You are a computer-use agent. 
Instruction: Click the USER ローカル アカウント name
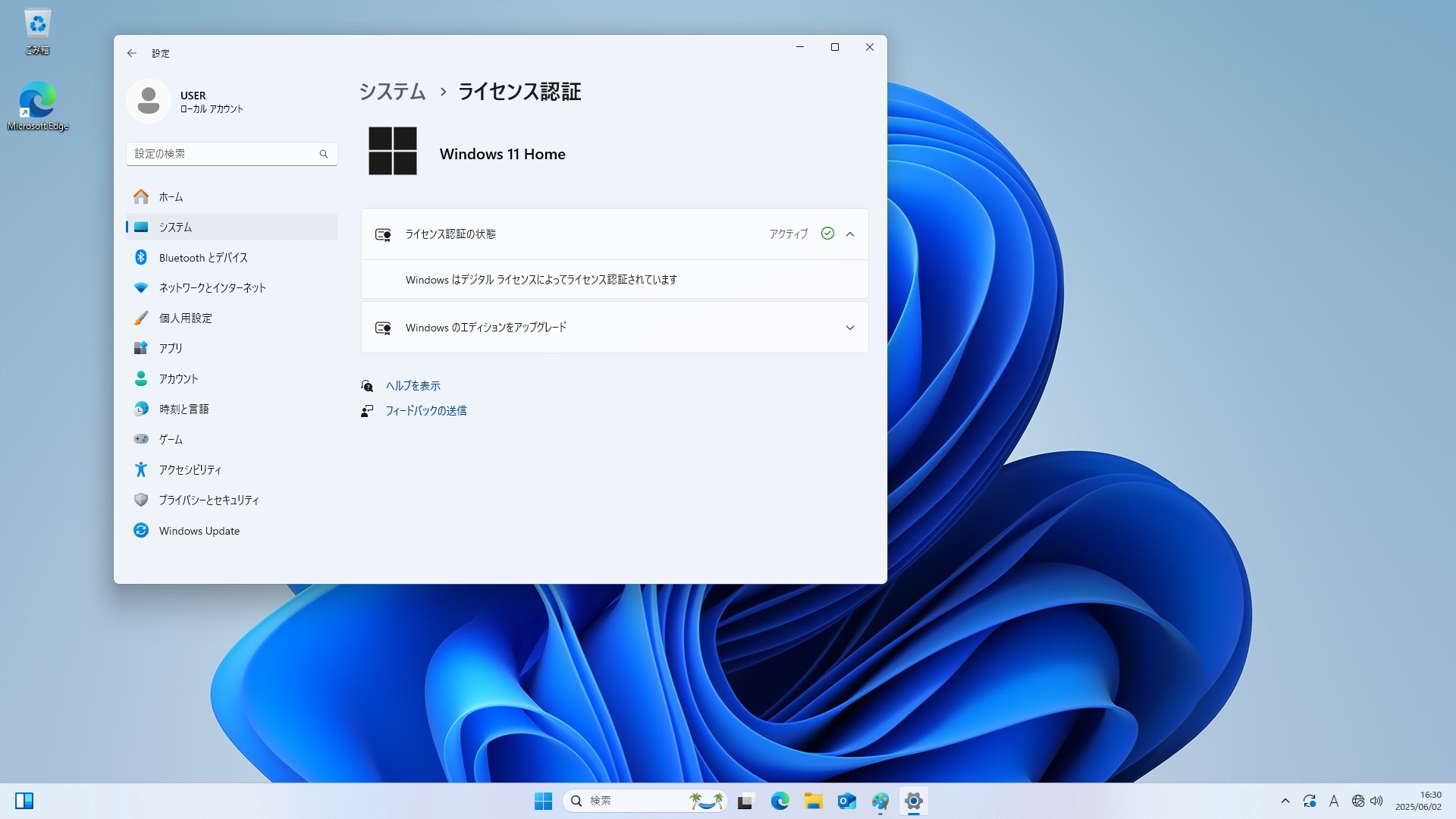pyautogui.click(x=212, y=102)
